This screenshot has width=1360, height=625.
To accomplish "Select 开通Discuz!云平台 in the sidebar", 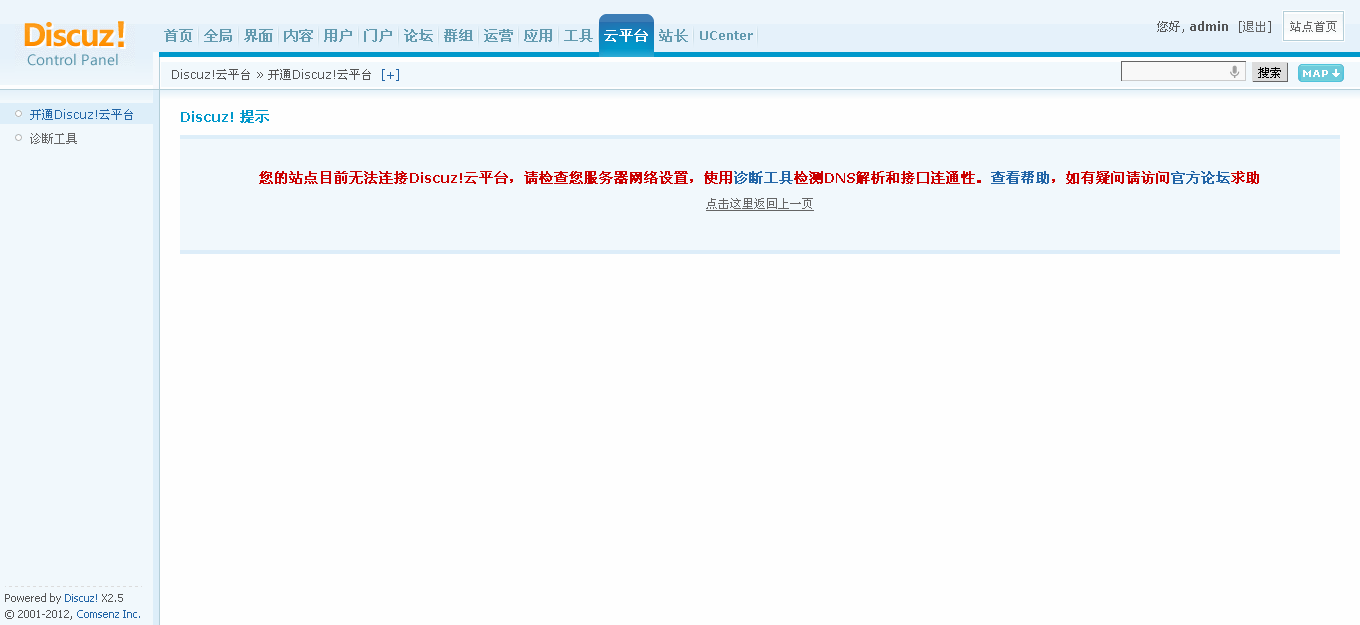I will pyautogui.click(x=81, y=115).
